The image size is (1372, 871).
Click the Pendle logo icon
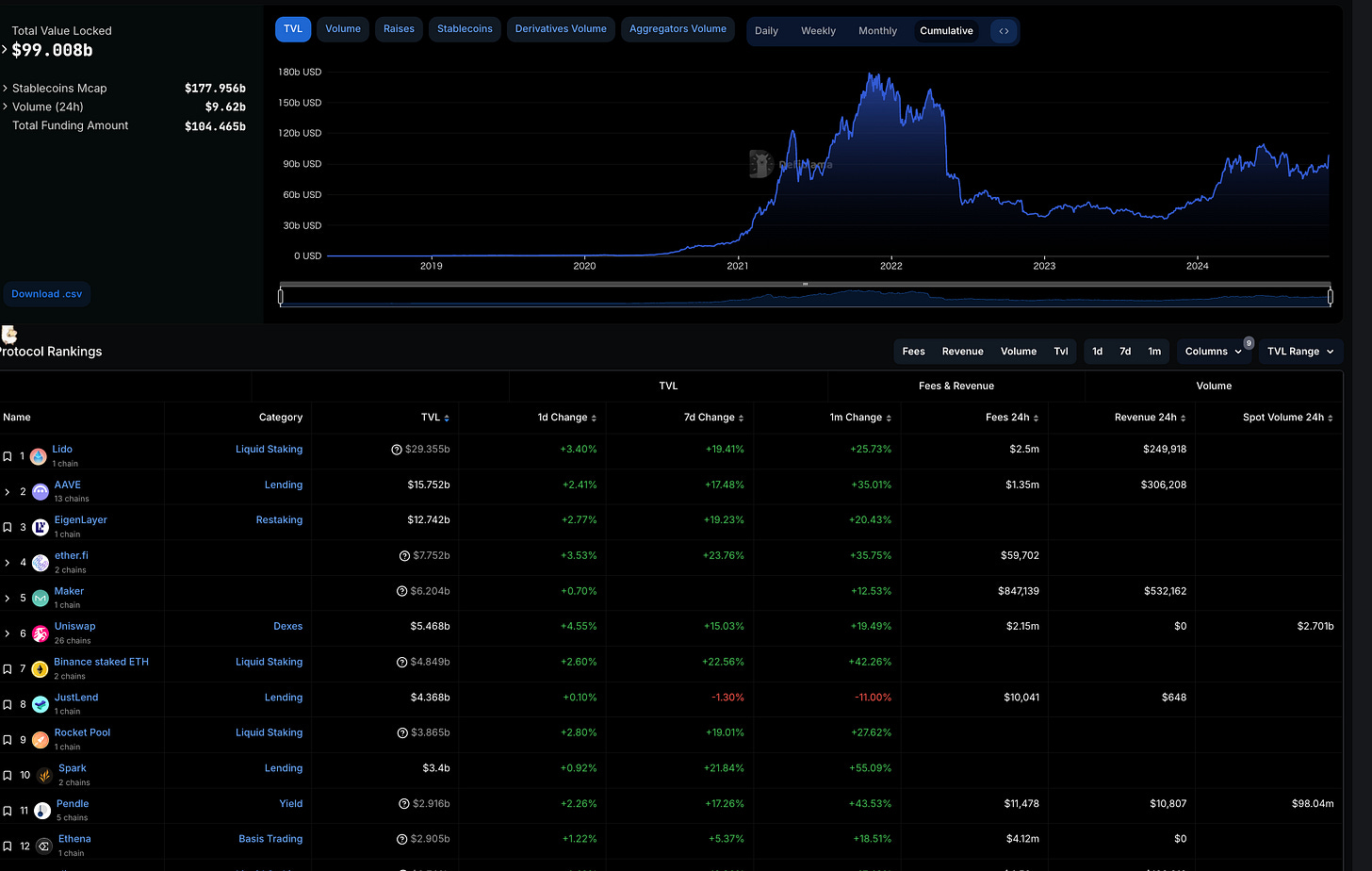42,811
